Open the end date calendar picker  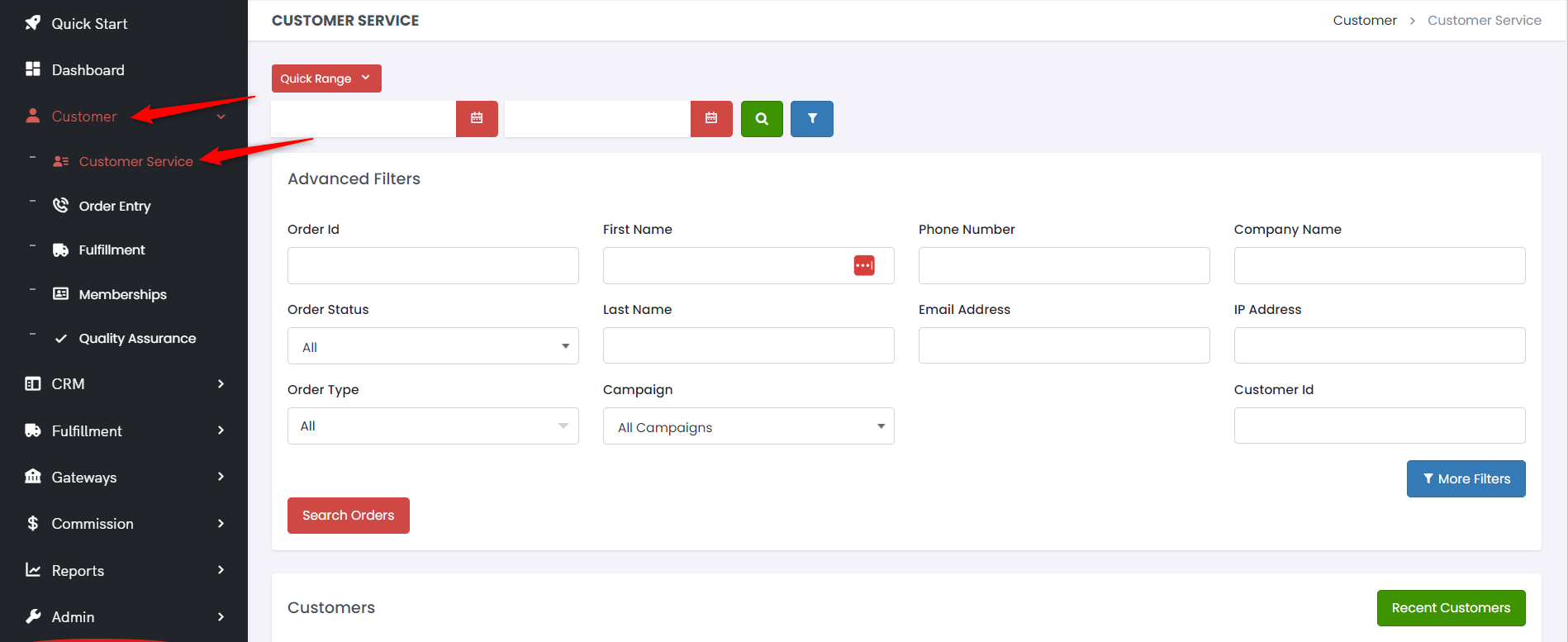711,118
